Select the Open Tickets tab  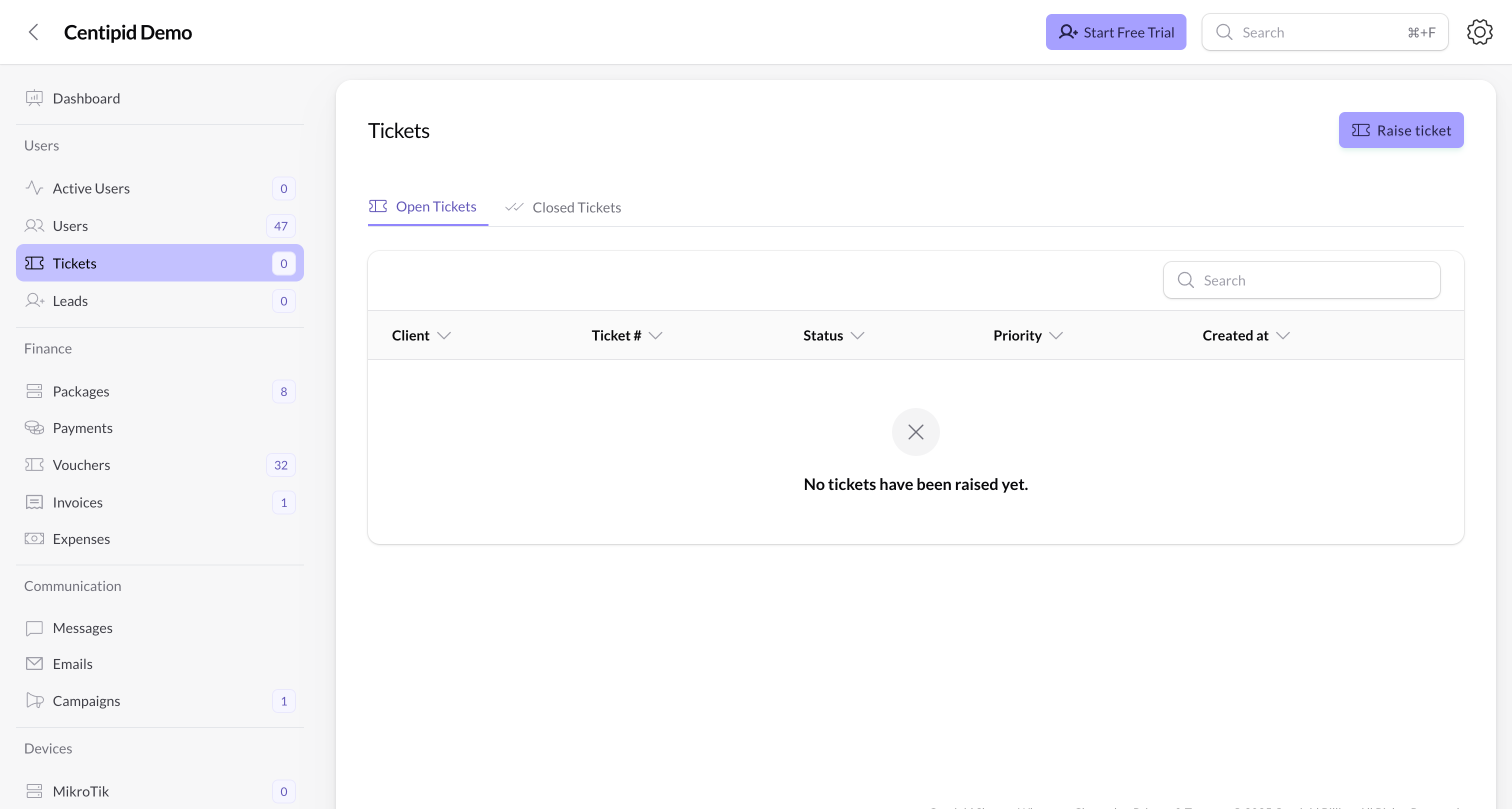436,206
